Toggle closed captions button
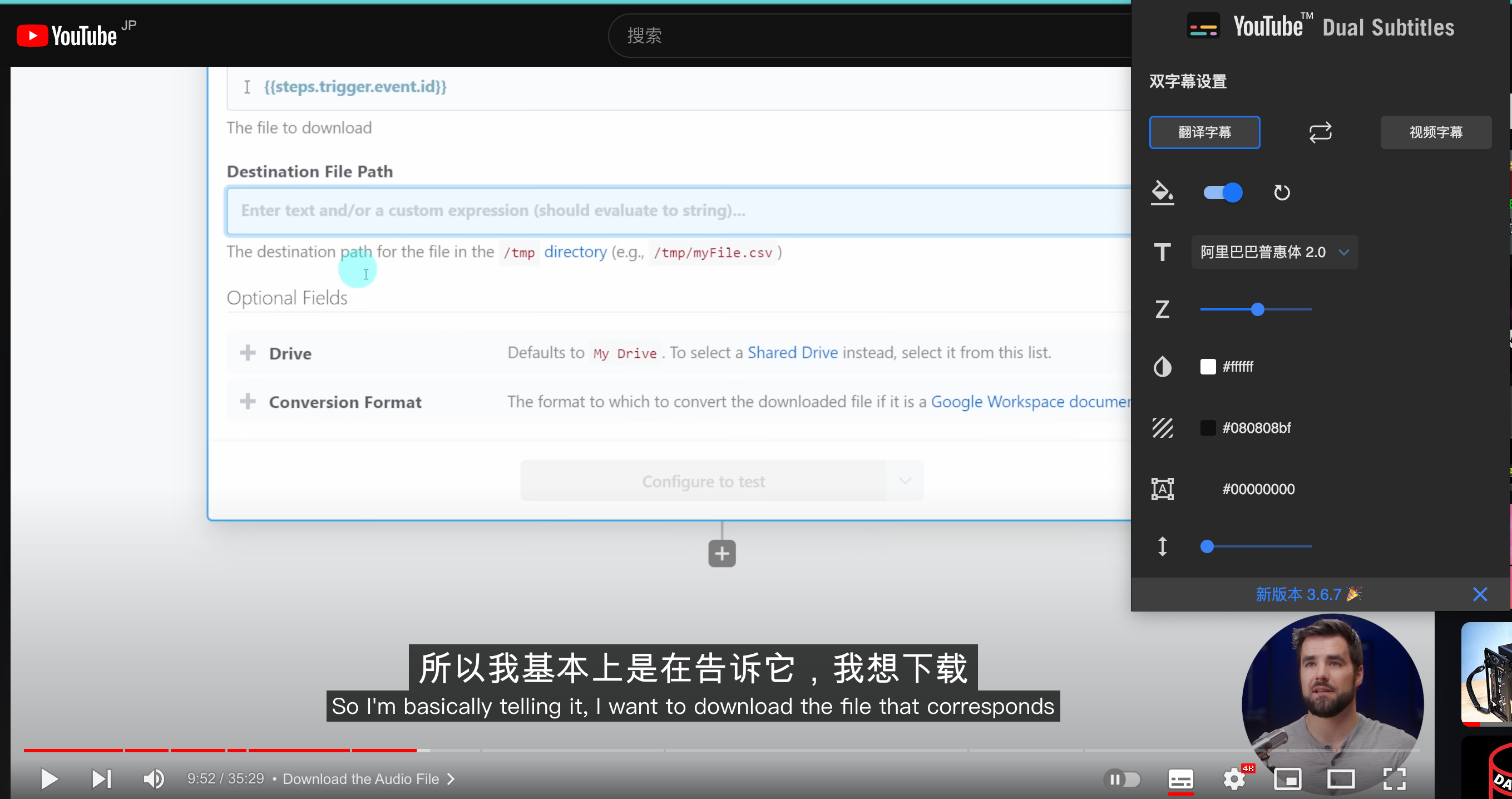 pyautogui.click(x=1180, y=778)
